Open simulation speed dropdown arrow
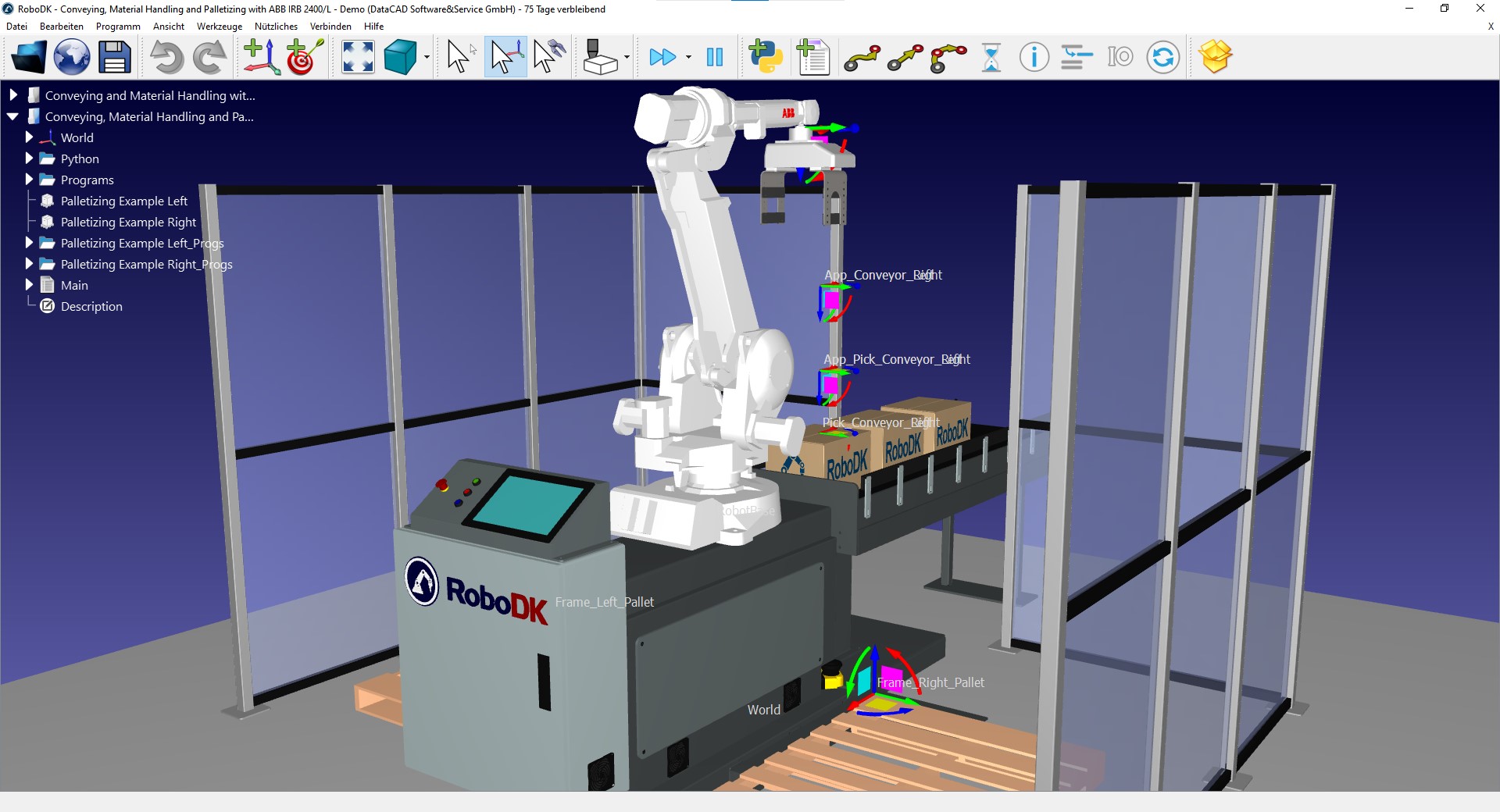Screen dimensions: 1500x812 pyautogui.click(x=688, y=57)
